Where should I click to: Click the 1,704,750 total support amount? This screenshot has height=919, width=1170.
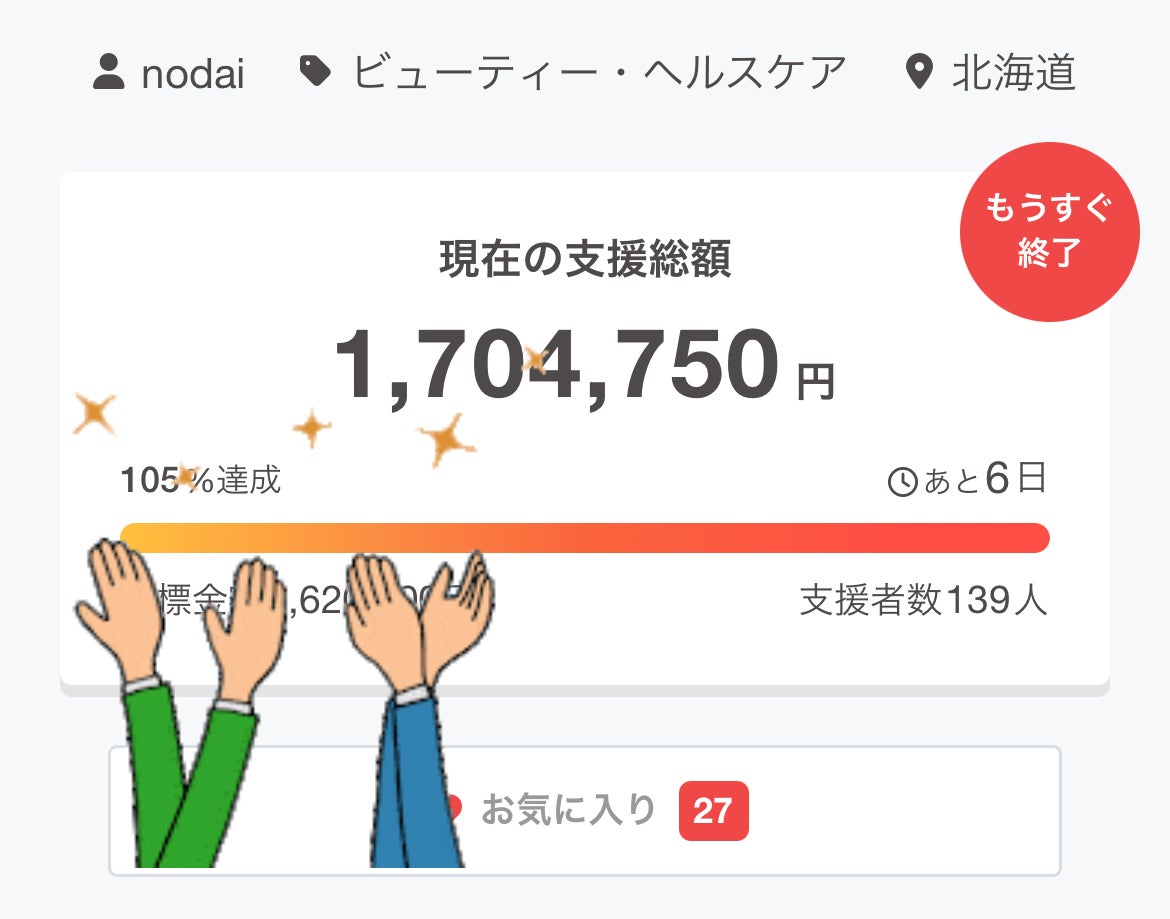(556, 365)
